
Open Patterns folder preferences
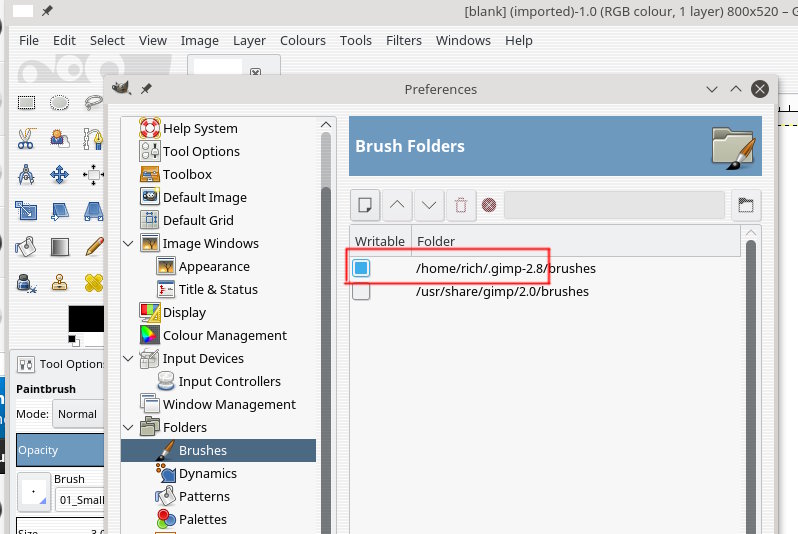click(x=204, y=496)
